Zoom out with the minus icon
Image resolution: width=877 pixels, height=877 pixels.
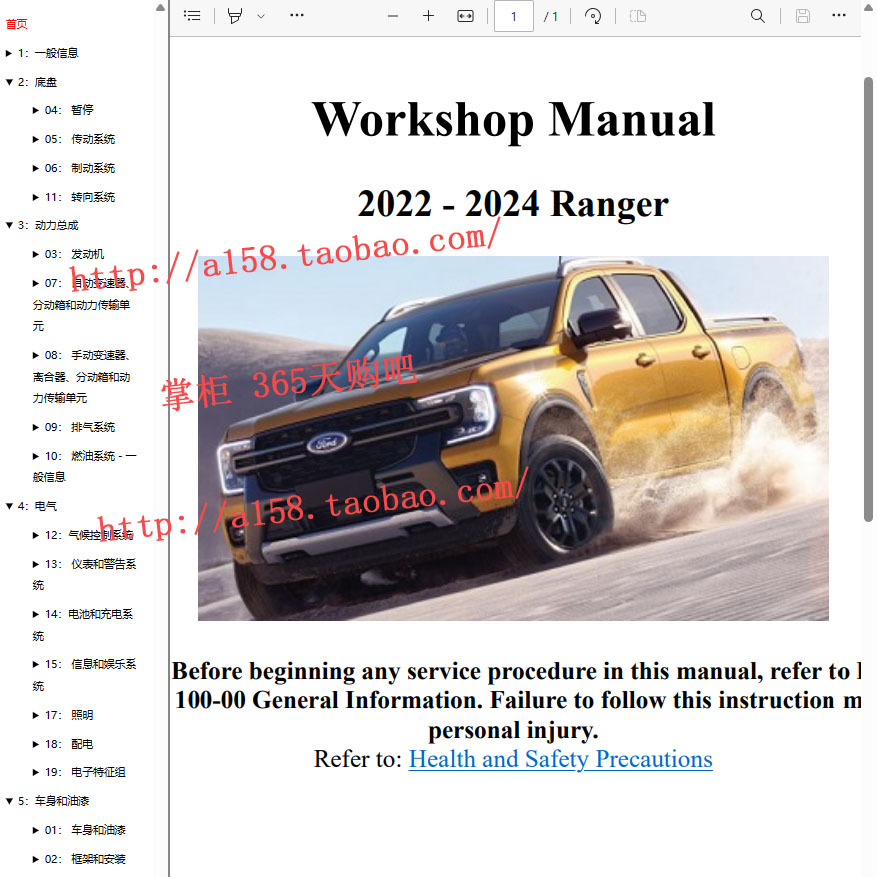tap(393, 16)
